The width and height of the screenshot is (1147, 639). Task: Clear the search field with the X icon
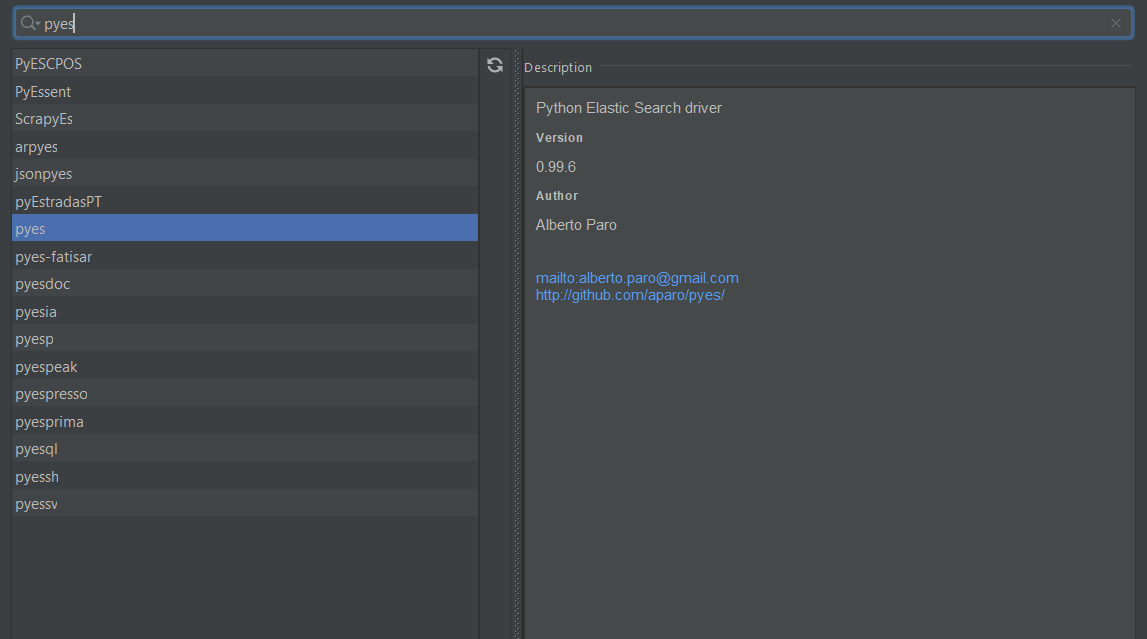click(x=1116, y=23)
